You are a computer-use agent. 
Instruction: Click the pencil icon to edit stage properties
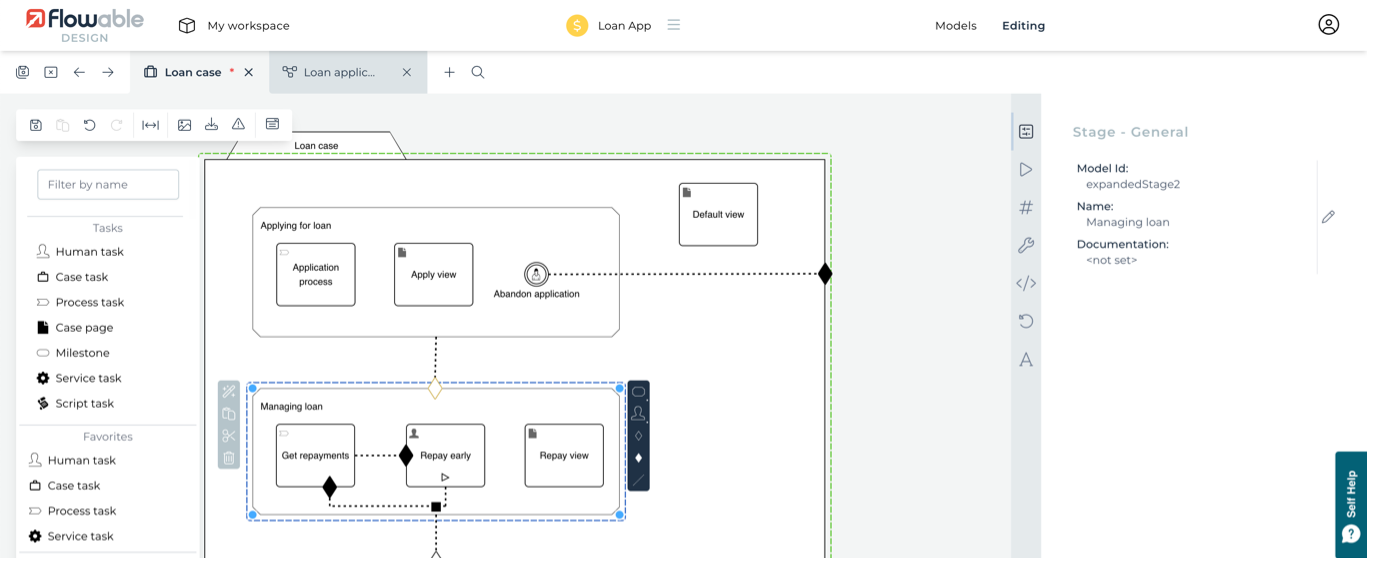(x=1328, y=217)
